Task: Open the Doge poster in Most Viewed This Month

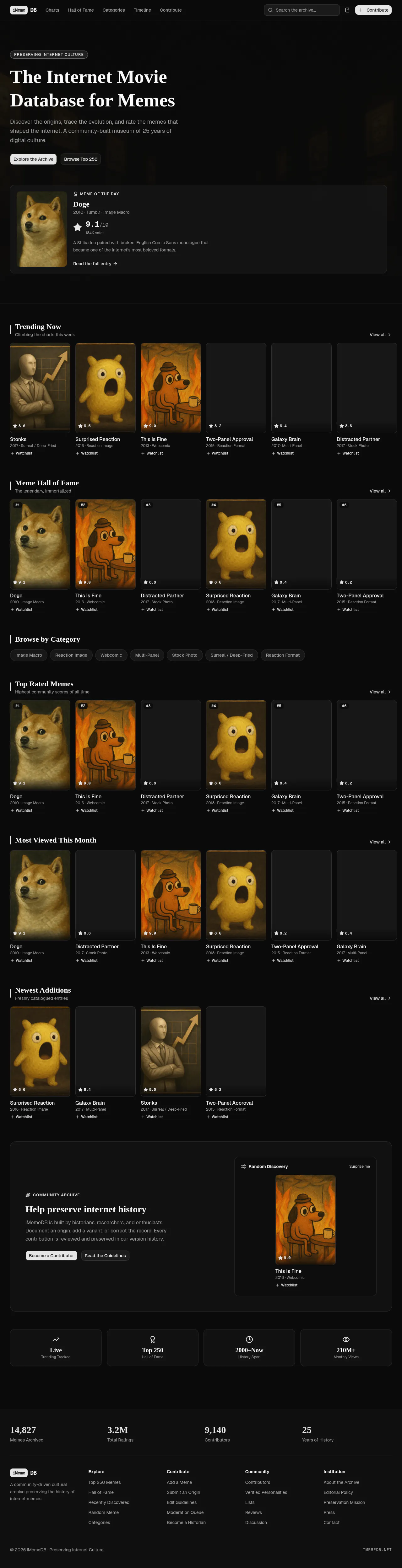Action: 40,895
